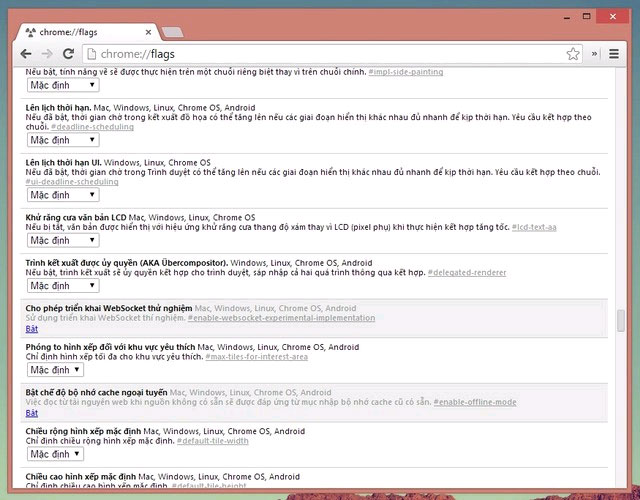Image resolution: width=640 pixels, height=500 pixels.
Task: Click the vertical scrollbar thumb
Action: click(x=621, y=321)
